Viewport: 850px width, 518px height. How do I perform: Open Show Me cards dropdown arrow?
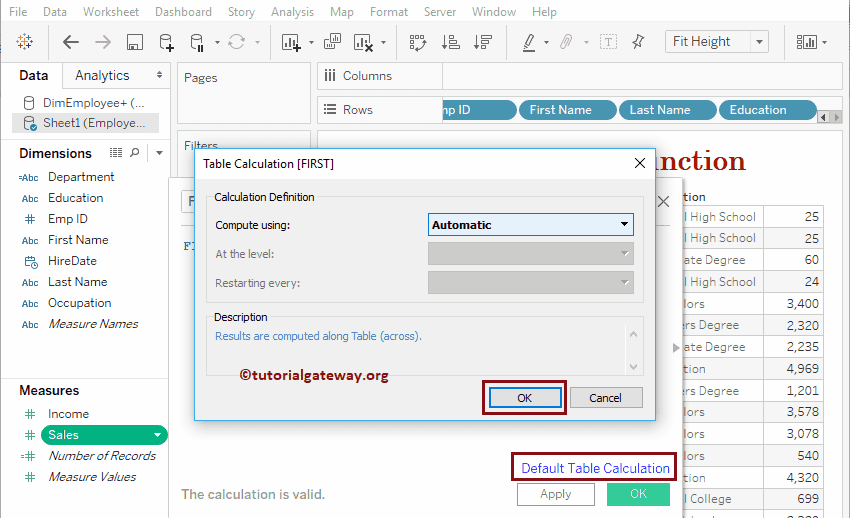tap(825, 42)
